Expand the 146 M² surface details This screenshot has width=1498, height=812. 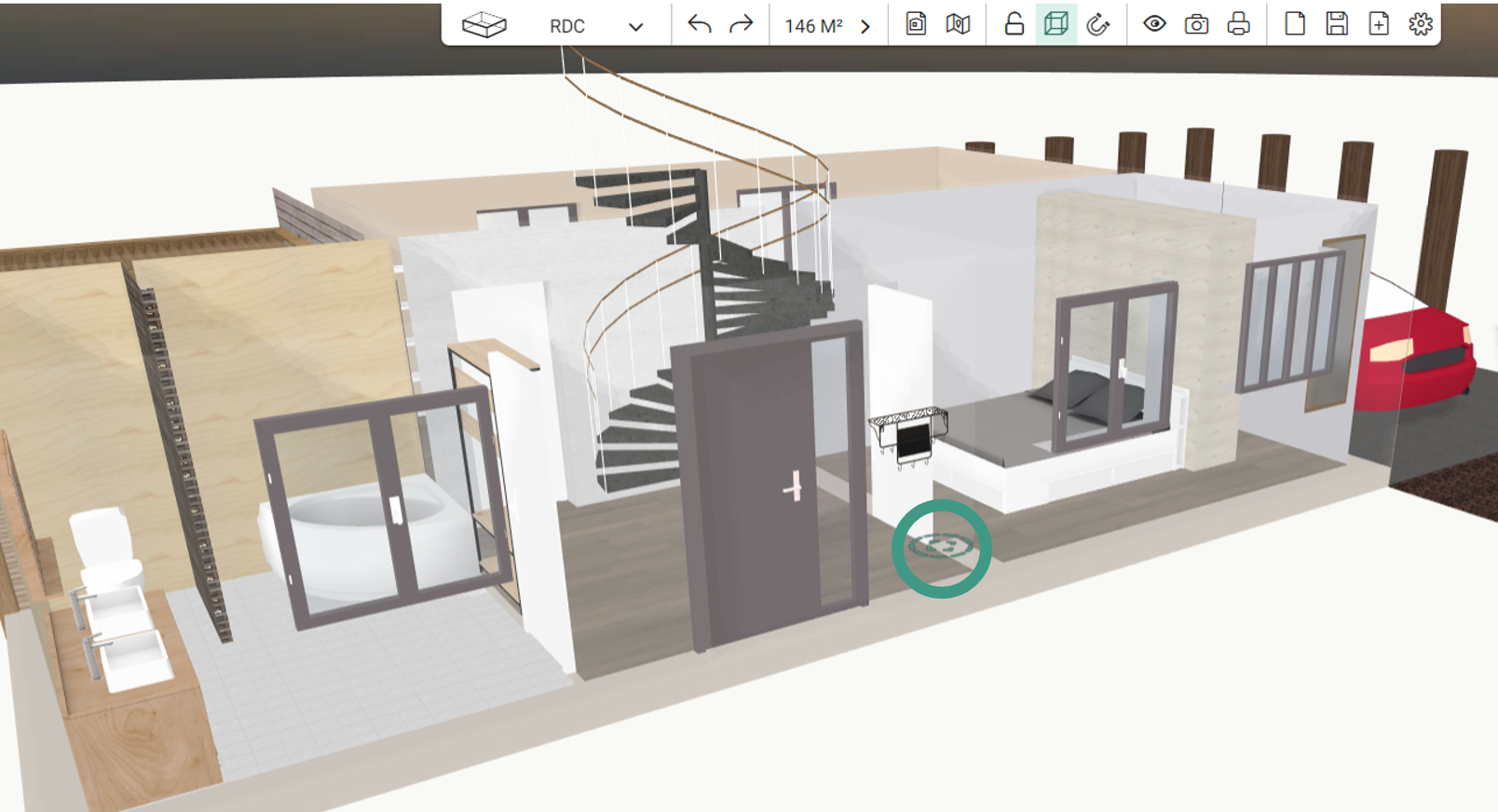pyautogui.click(x=865, y=26)
